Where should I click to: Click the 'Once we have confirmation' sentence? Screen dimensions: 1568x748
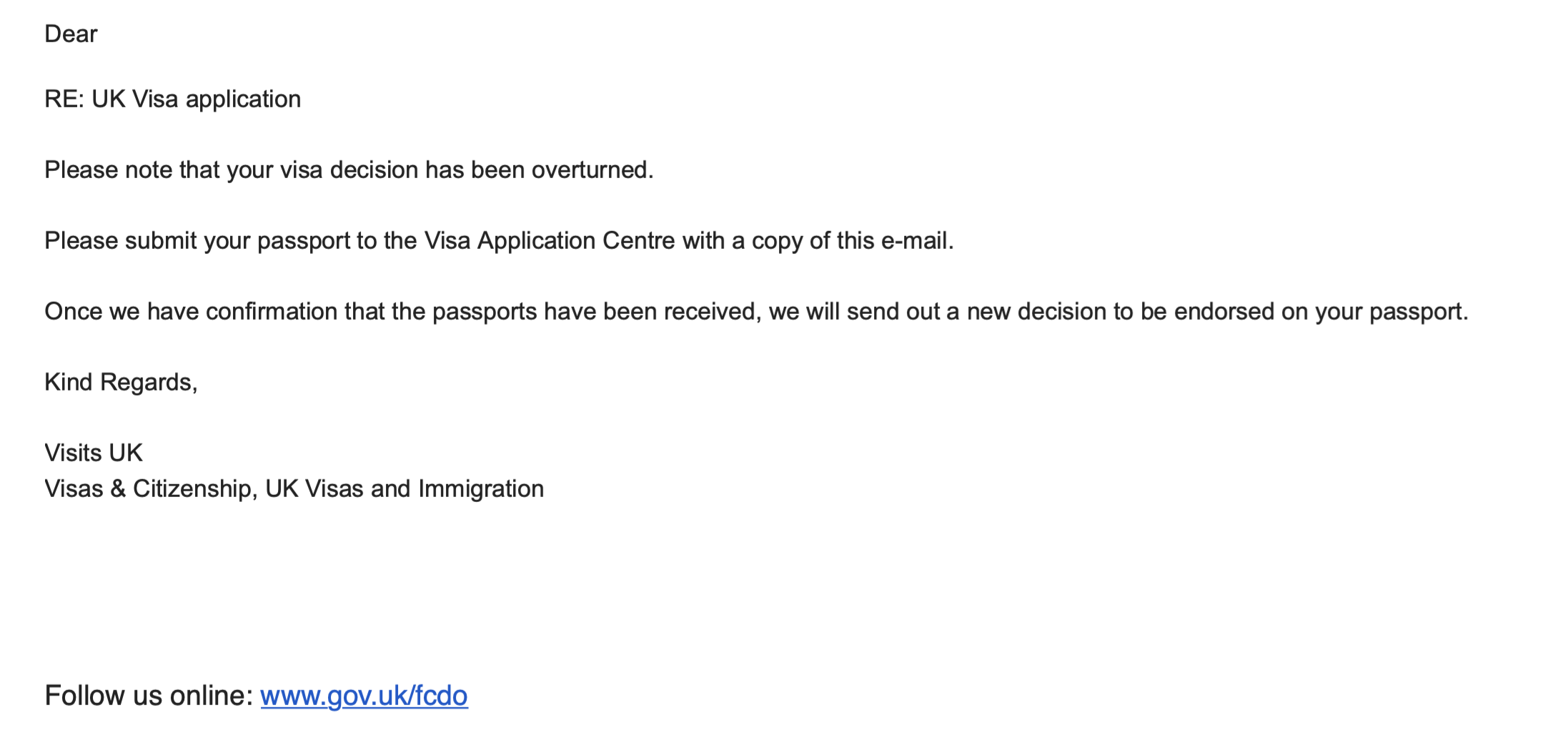[x=756, y=312]
